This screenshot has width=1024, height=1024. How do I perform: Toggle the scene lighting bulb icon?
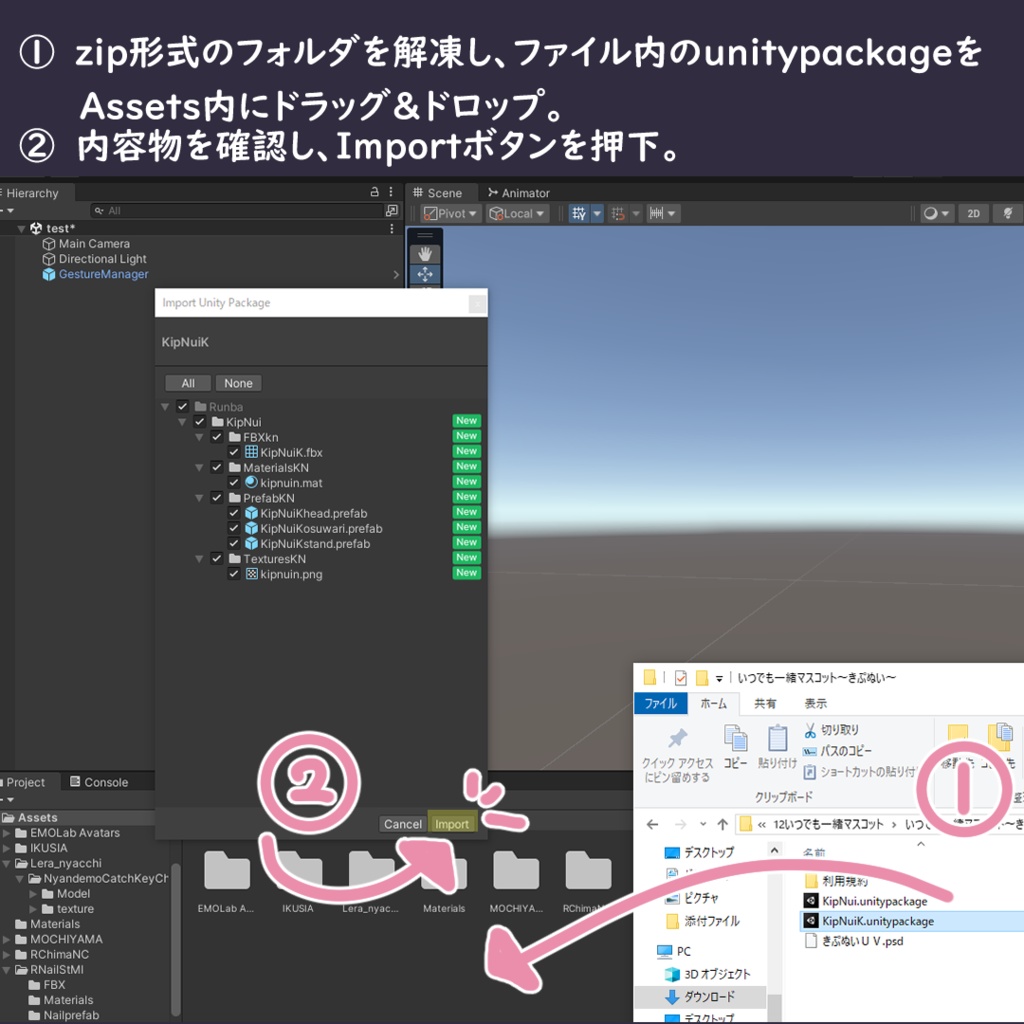(x=1007, y=213)
